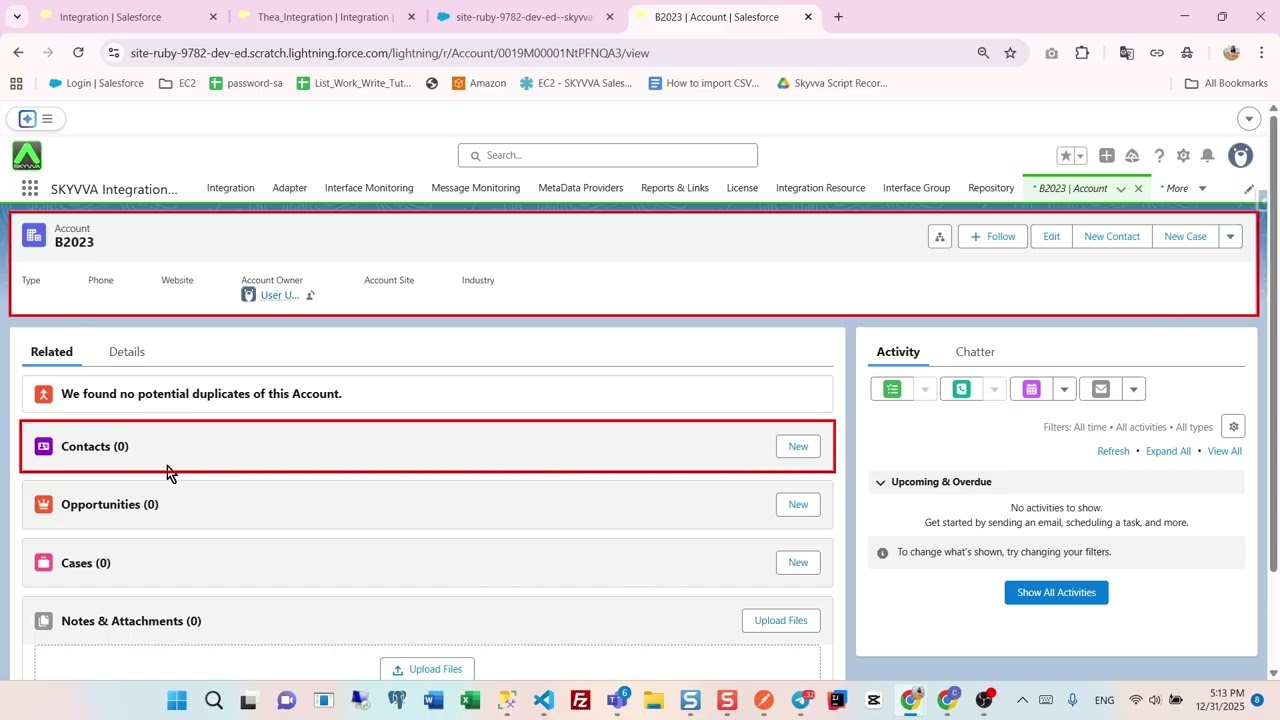Click the Salesforce Search field
Screen dimensions: 1280x720
point(608,155)
